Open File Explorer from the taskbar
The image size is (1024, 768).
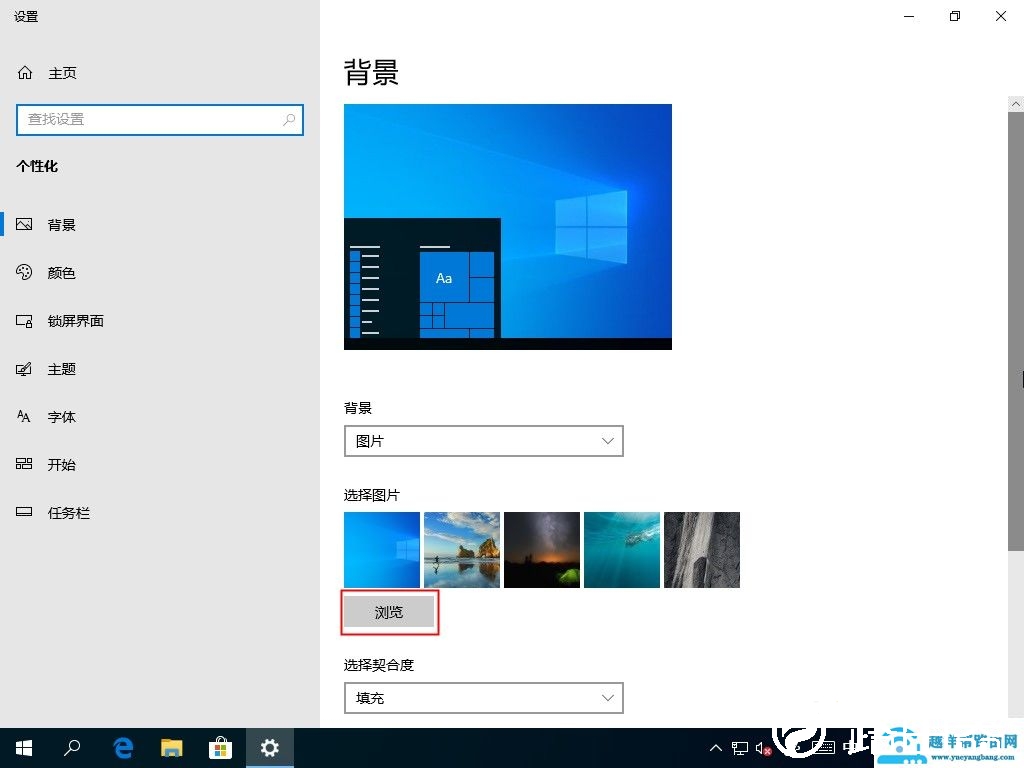[171, 747]
